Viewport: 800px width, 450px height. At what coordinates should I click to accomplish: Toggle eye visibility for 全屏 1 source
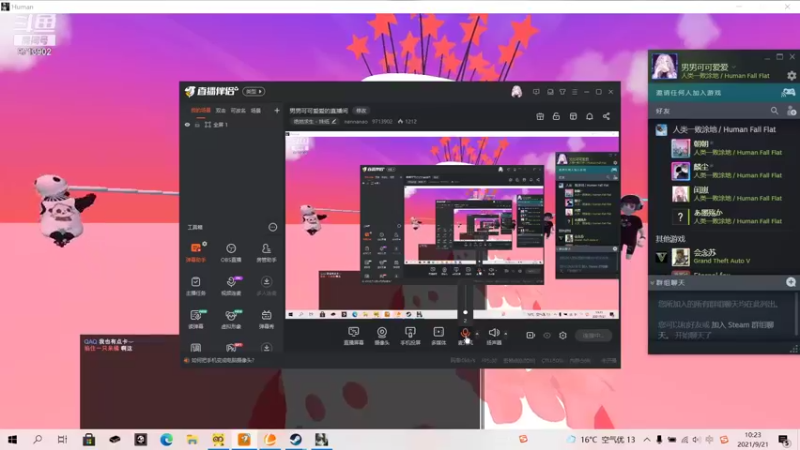187,124
